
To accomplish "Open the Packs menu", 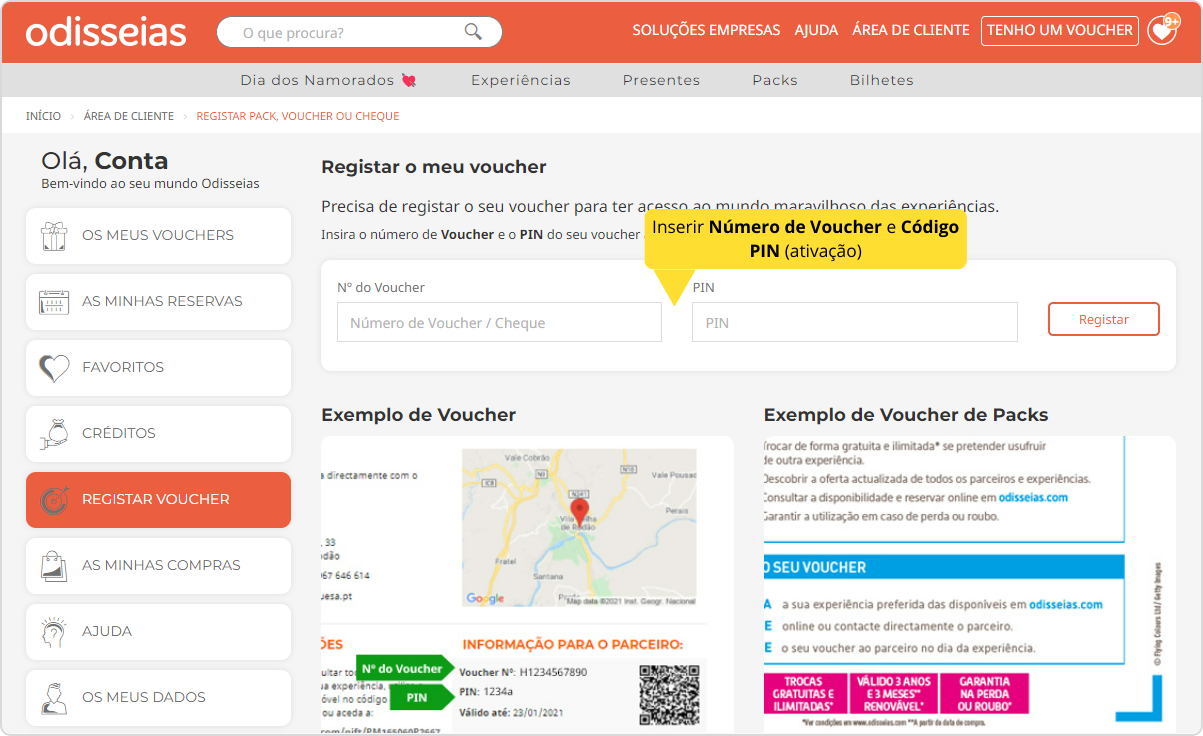I will pos(775,80).
